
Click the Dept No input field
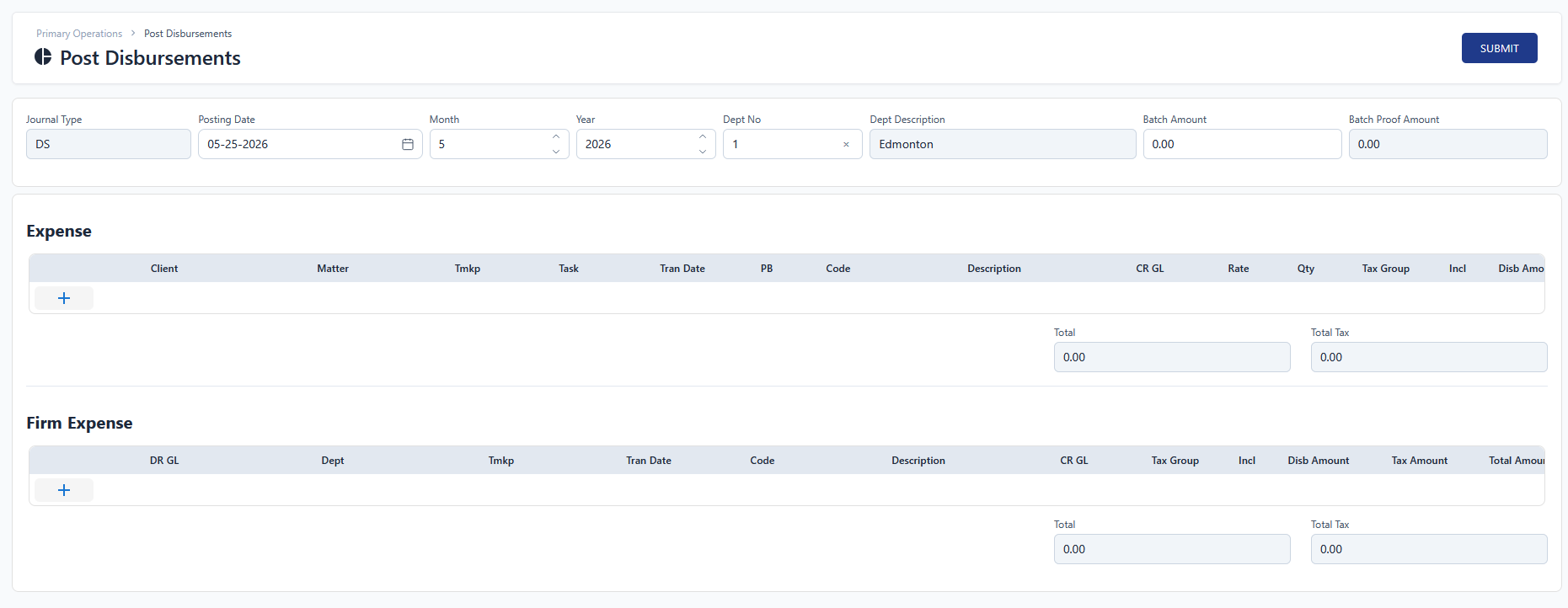[x=792, y=144]
